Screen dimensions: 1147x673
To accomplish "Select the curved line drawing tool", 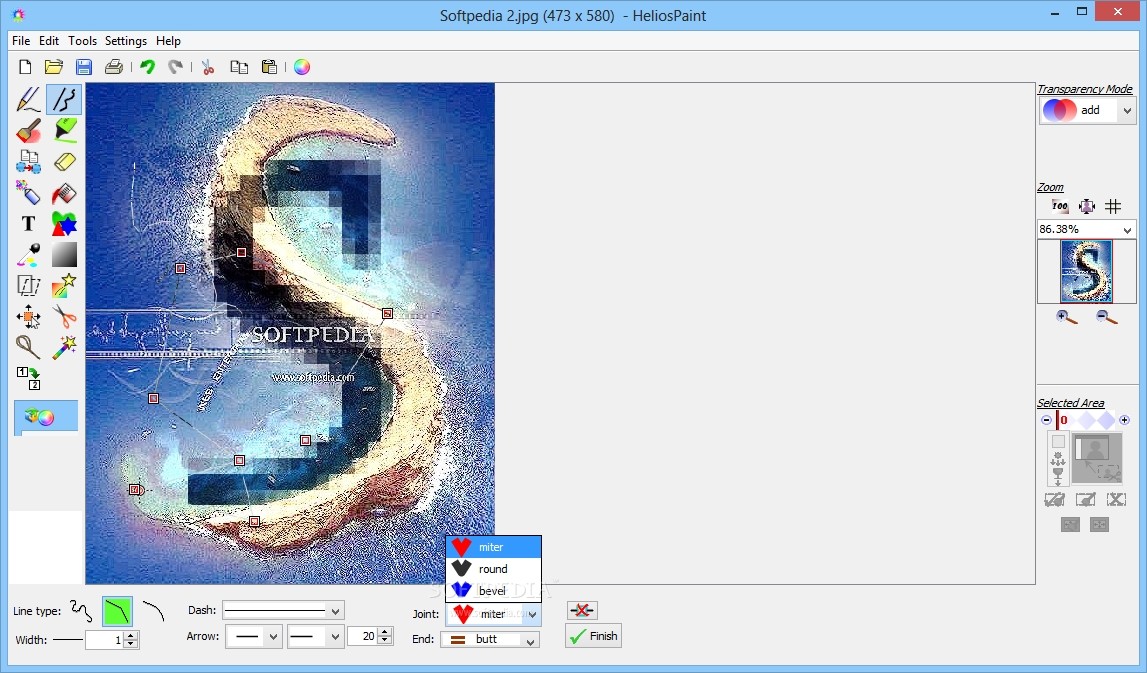I will [x=64, y=99].
